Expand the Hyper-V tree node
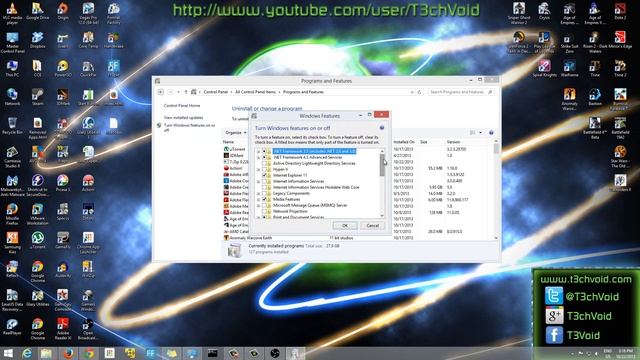The height and width of the screenshot is (360, 640). [258, 169]
